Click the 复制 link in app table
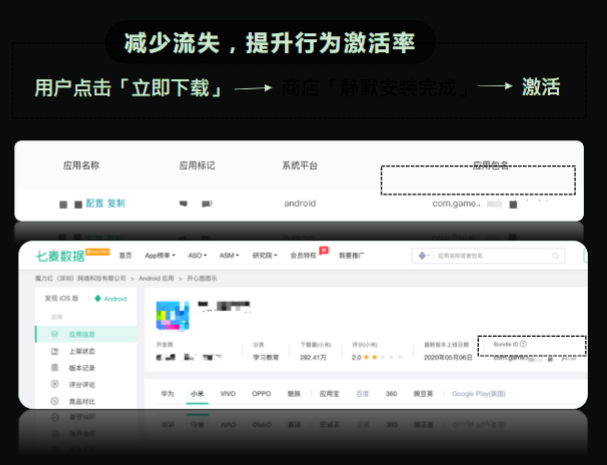Screen dimensions: 607x465 coord(116,203)
